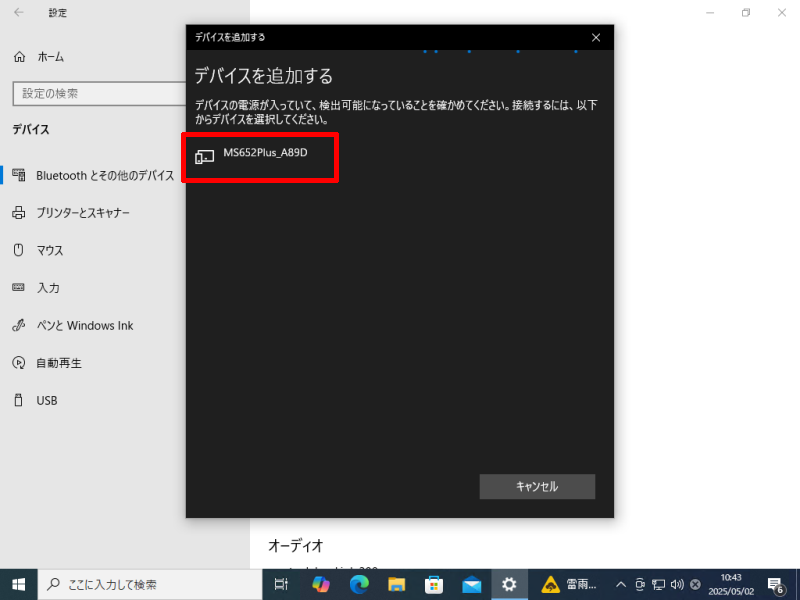Click the meet now tray icon
This screenshot has width=800, height=600.
(x=640, y=585)
